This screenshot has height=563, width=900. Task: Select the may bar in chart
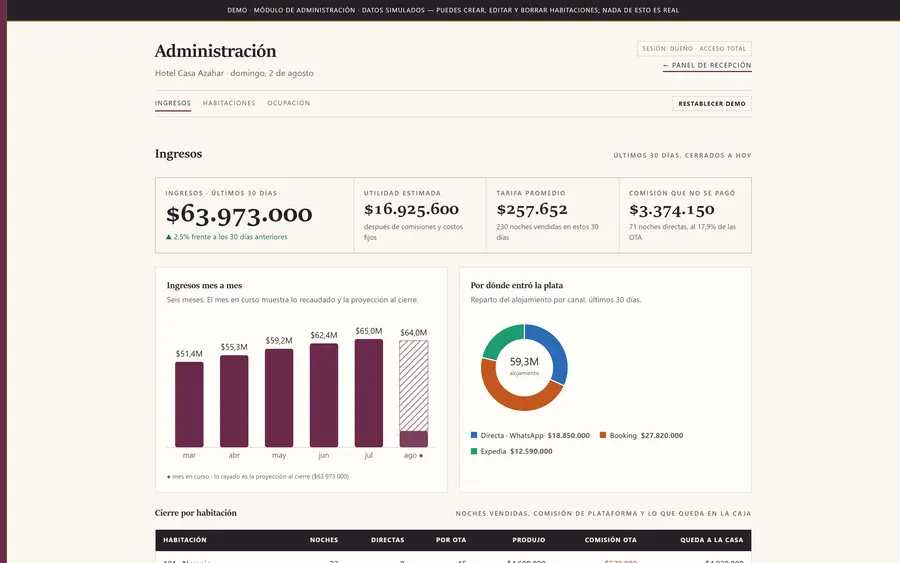click(279, 398)
